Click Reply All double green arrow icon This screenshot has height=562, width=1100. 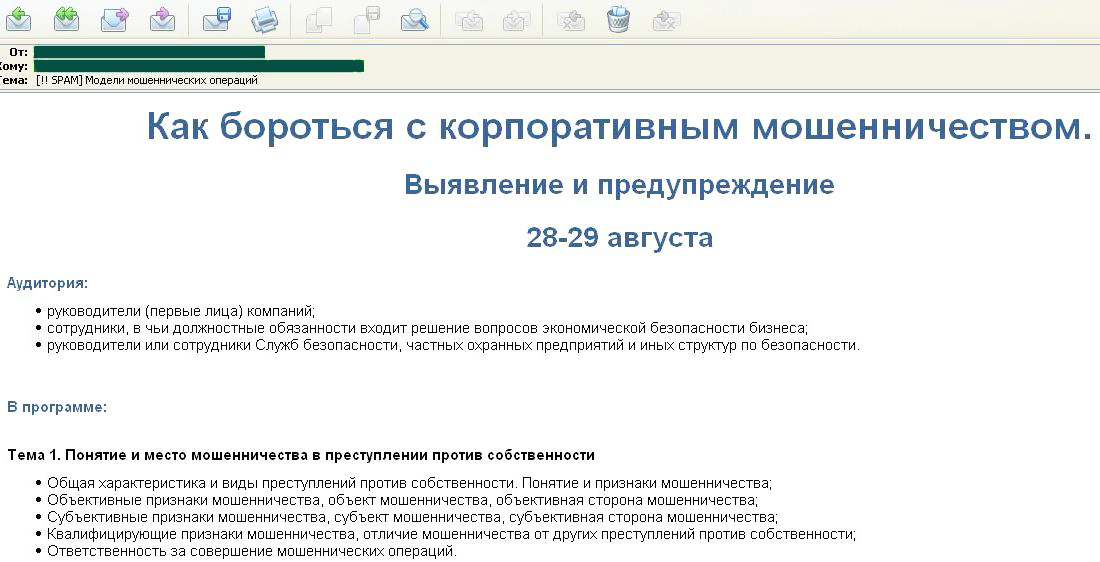pos(67,19)
